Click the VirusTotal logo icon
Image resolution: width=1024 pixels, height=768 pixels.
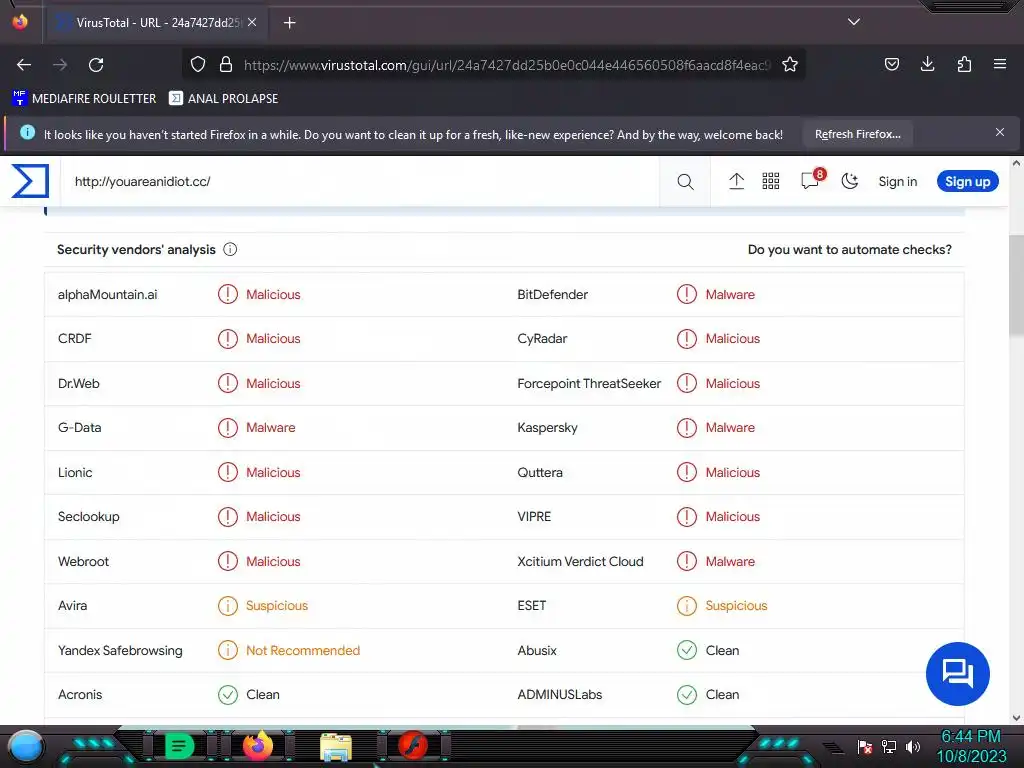pyautogui.click(x=30, y=181)
